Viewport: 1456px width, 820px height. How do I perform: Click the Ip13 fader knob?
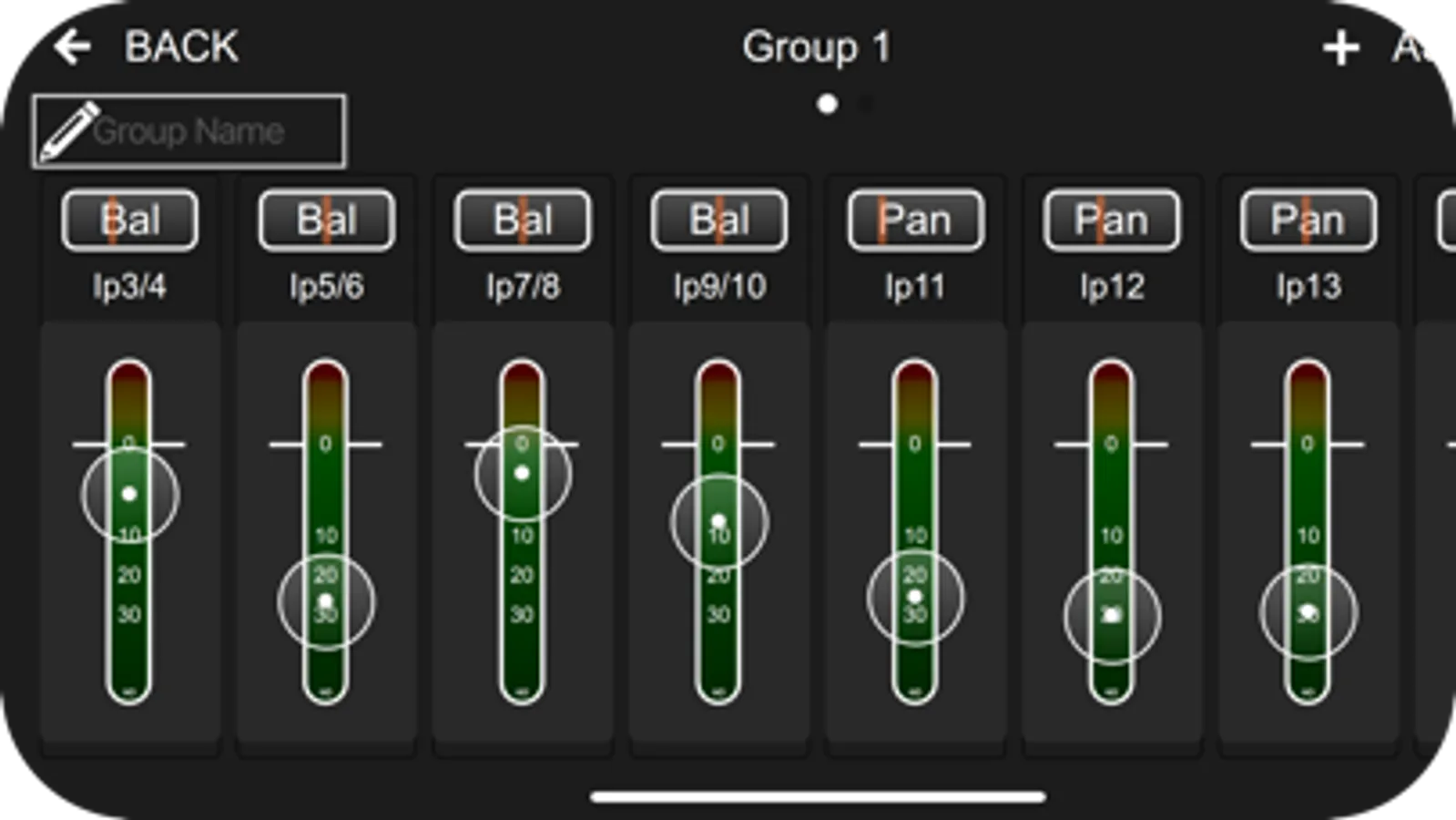click(x=1308, y=612)
